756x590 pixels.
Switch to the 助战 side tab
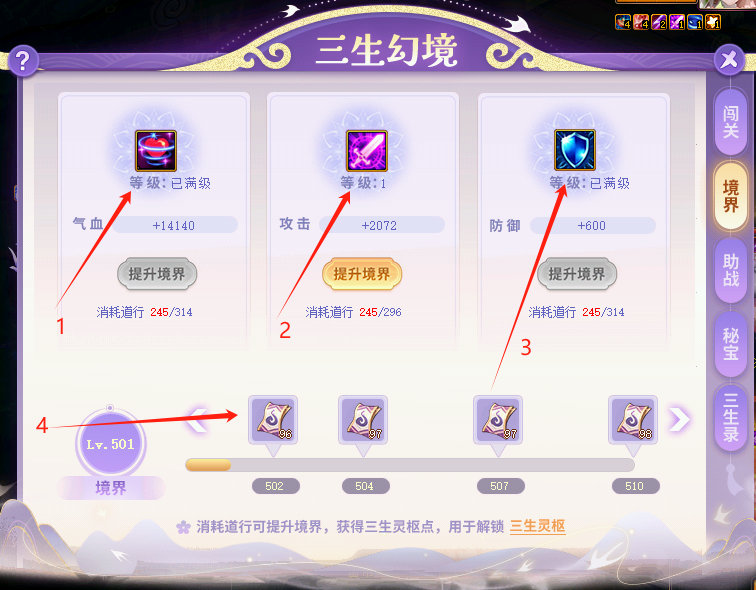click(x=731, y=270)
